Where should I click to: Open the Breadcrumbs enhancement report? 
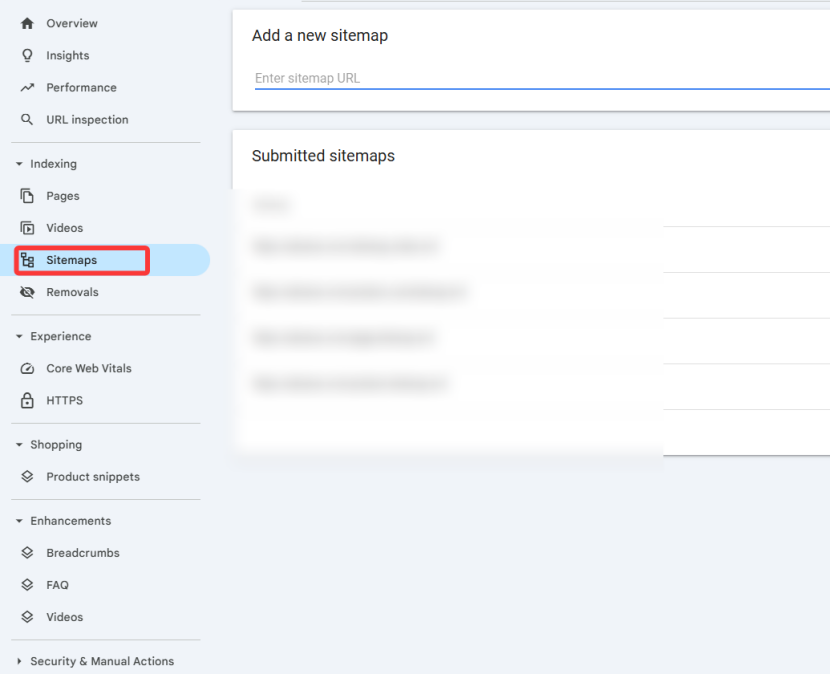[83, 553]
